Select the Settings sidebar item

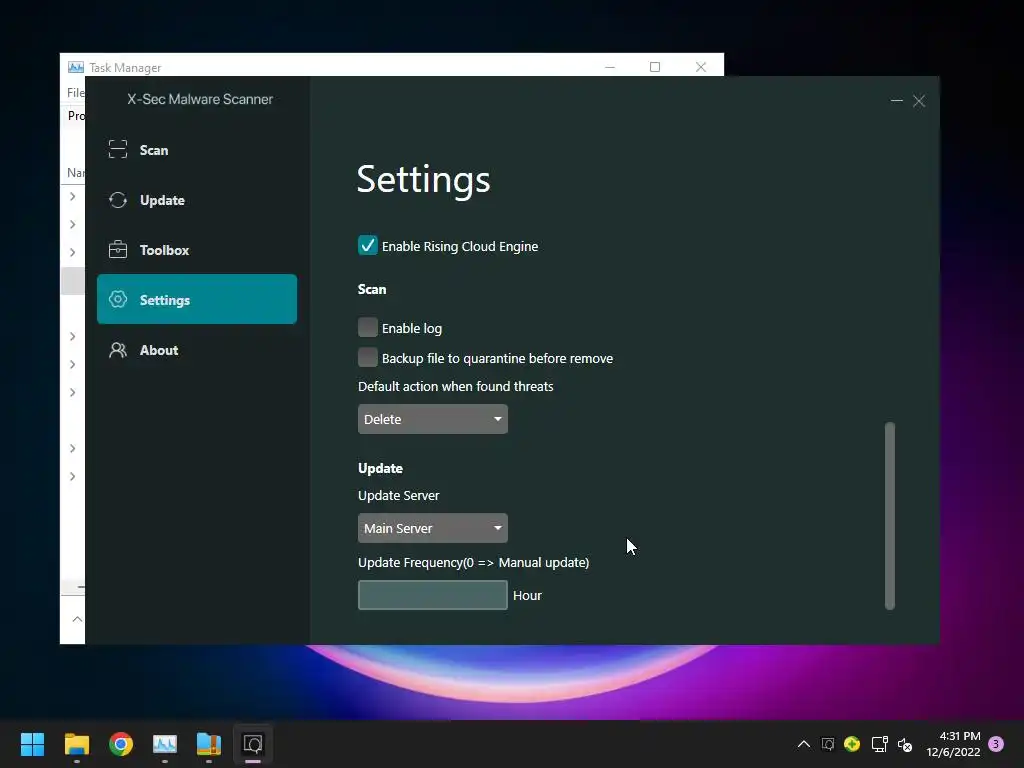(197, 299)
